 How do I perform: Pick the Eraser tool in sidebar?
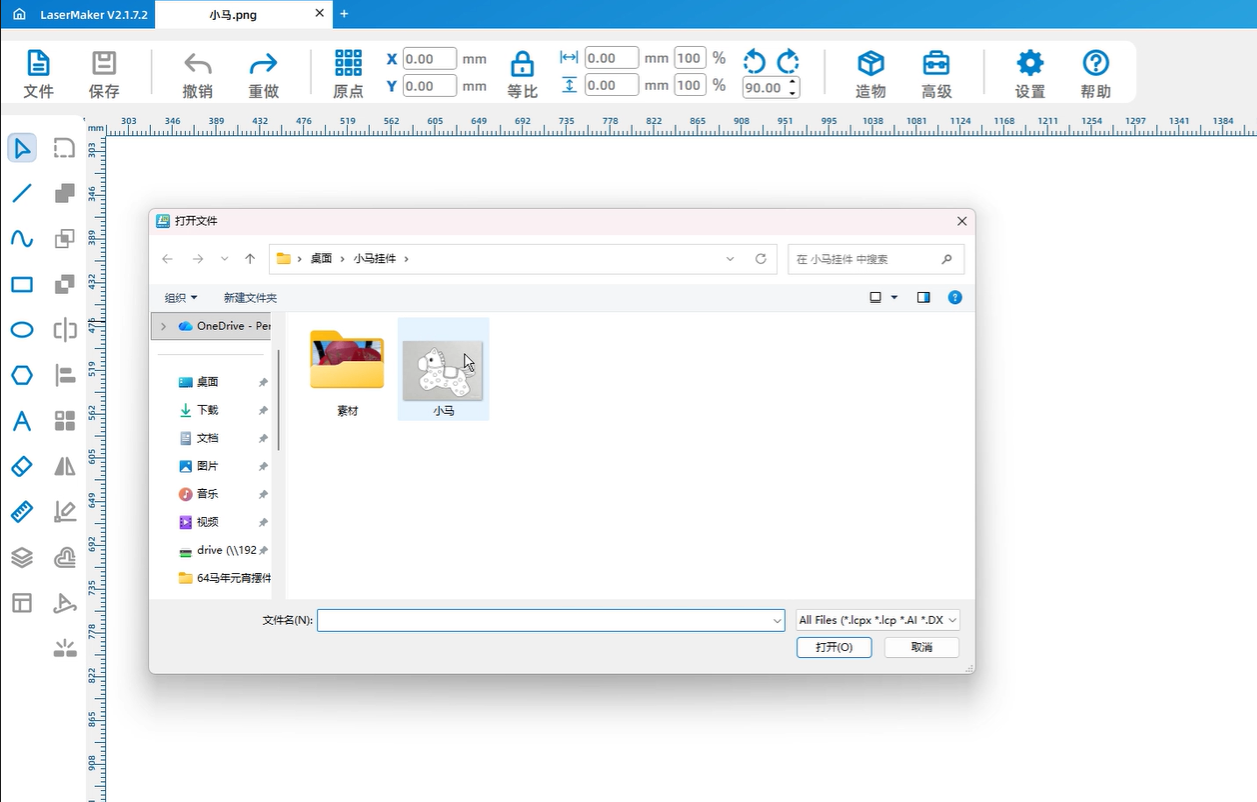pyautogui.click(x=22, y=467)
